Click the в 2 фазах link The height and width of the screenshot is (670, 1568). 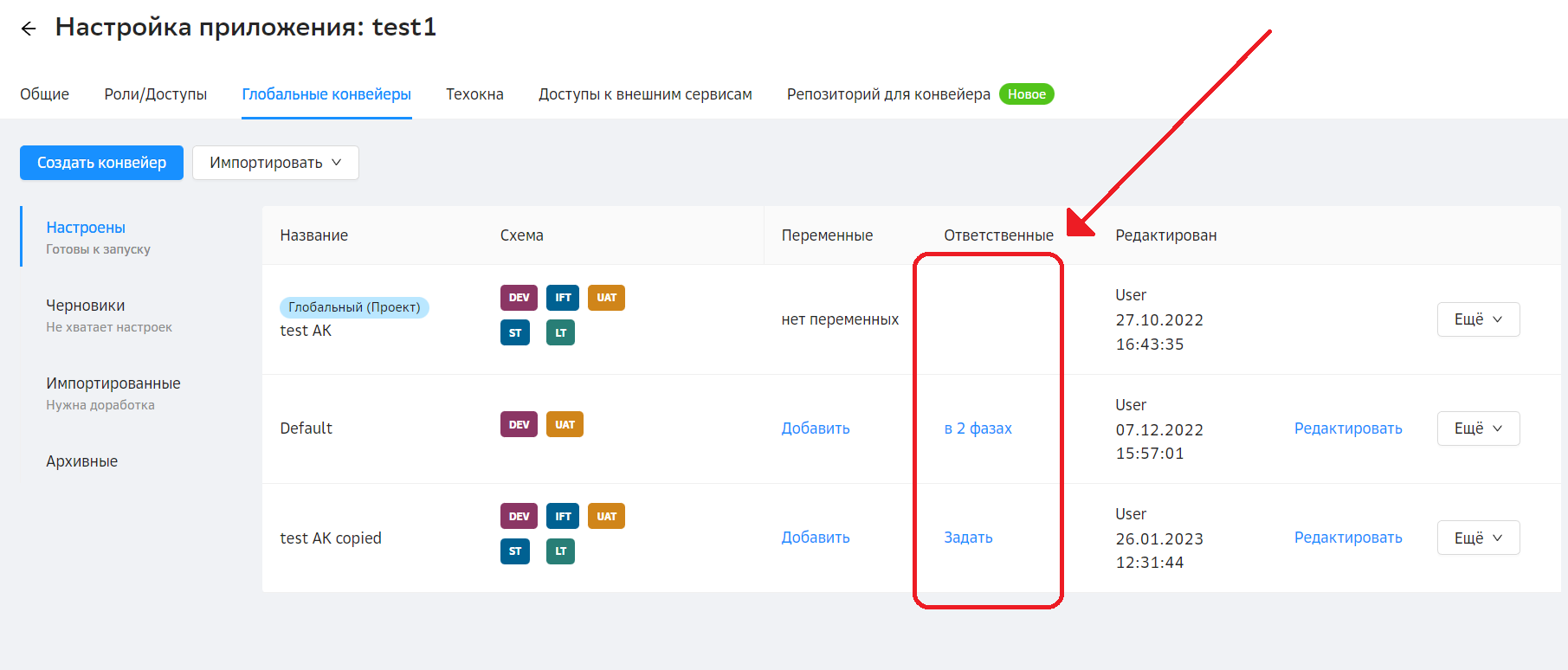pos(978,428)
